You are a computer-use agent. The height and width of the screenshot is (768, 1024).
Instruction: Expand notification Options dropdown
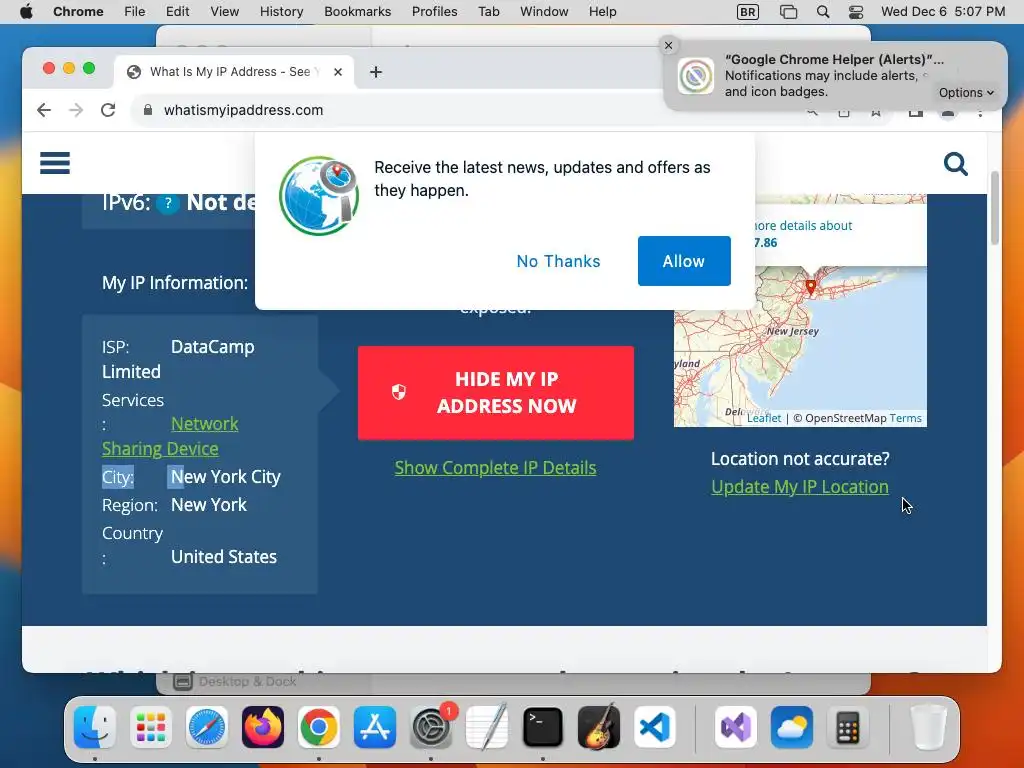966,93
